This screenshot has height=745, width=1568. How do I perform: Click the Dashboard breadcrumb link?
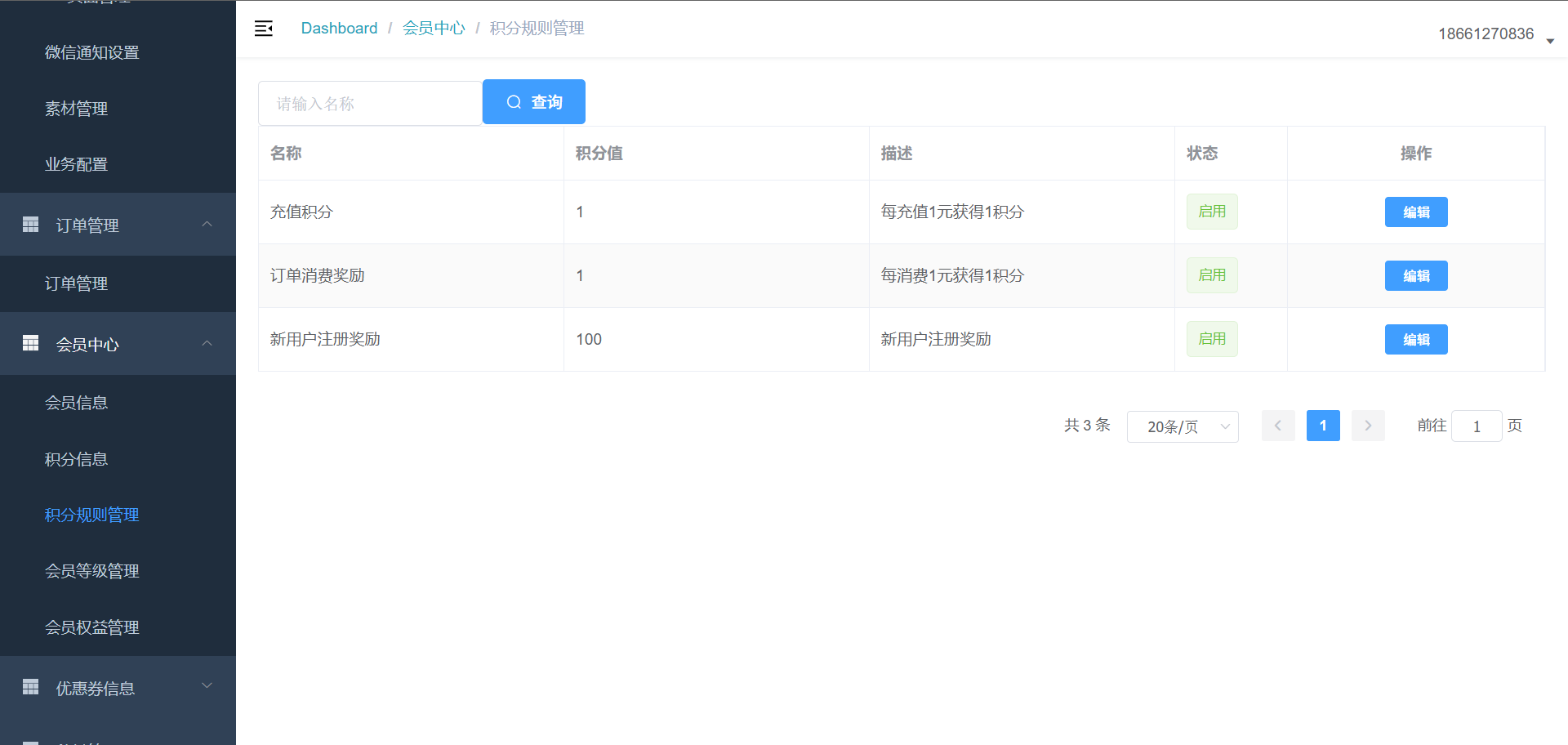(339, 29)
